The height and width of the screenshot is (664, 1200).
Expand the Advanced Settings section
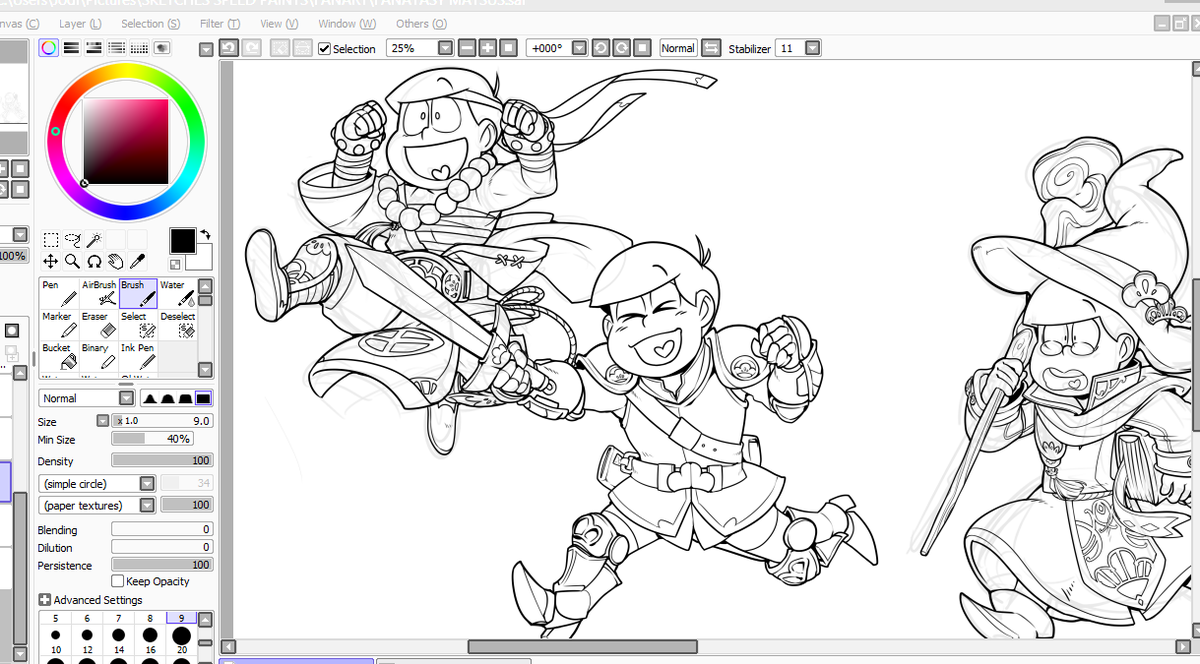[45, 600]
